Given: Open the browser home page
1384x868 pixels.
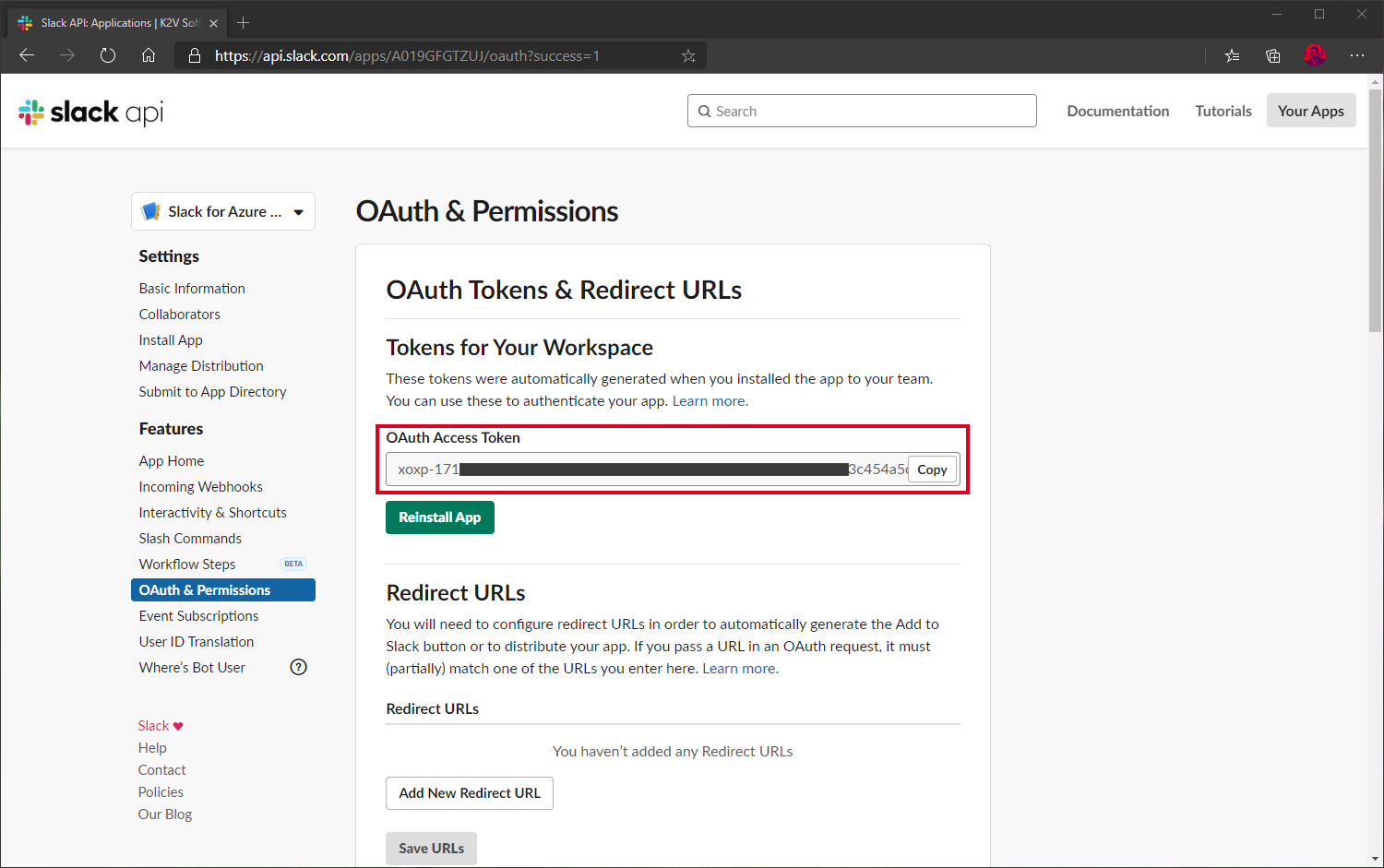Looking at the screenshot, I should (x=149, y=55).
